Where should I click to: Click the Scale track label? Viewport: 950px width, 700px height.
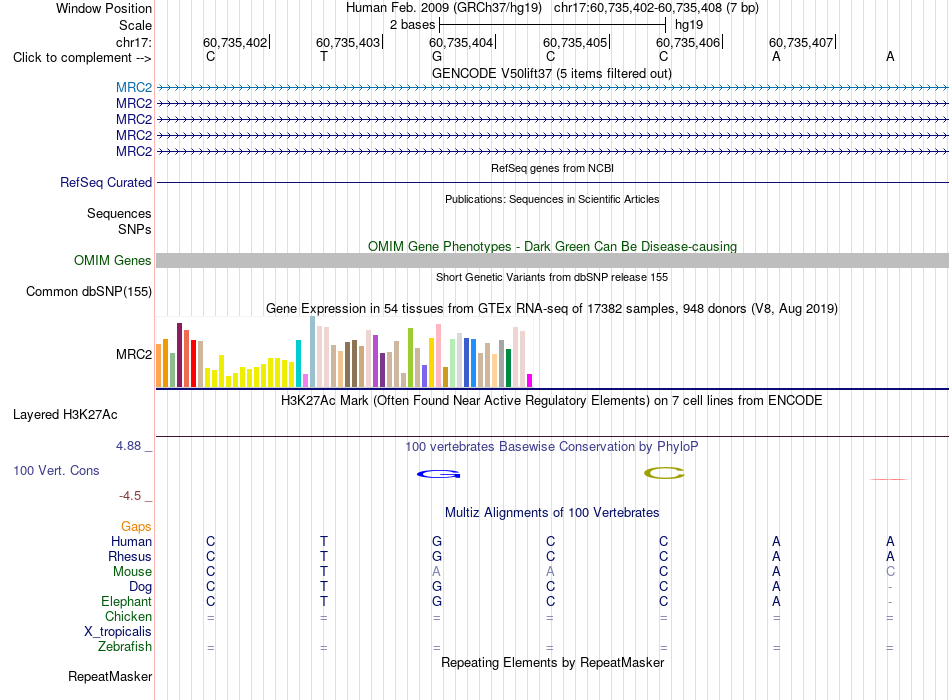pyautogui.click(x=135, y=25)
